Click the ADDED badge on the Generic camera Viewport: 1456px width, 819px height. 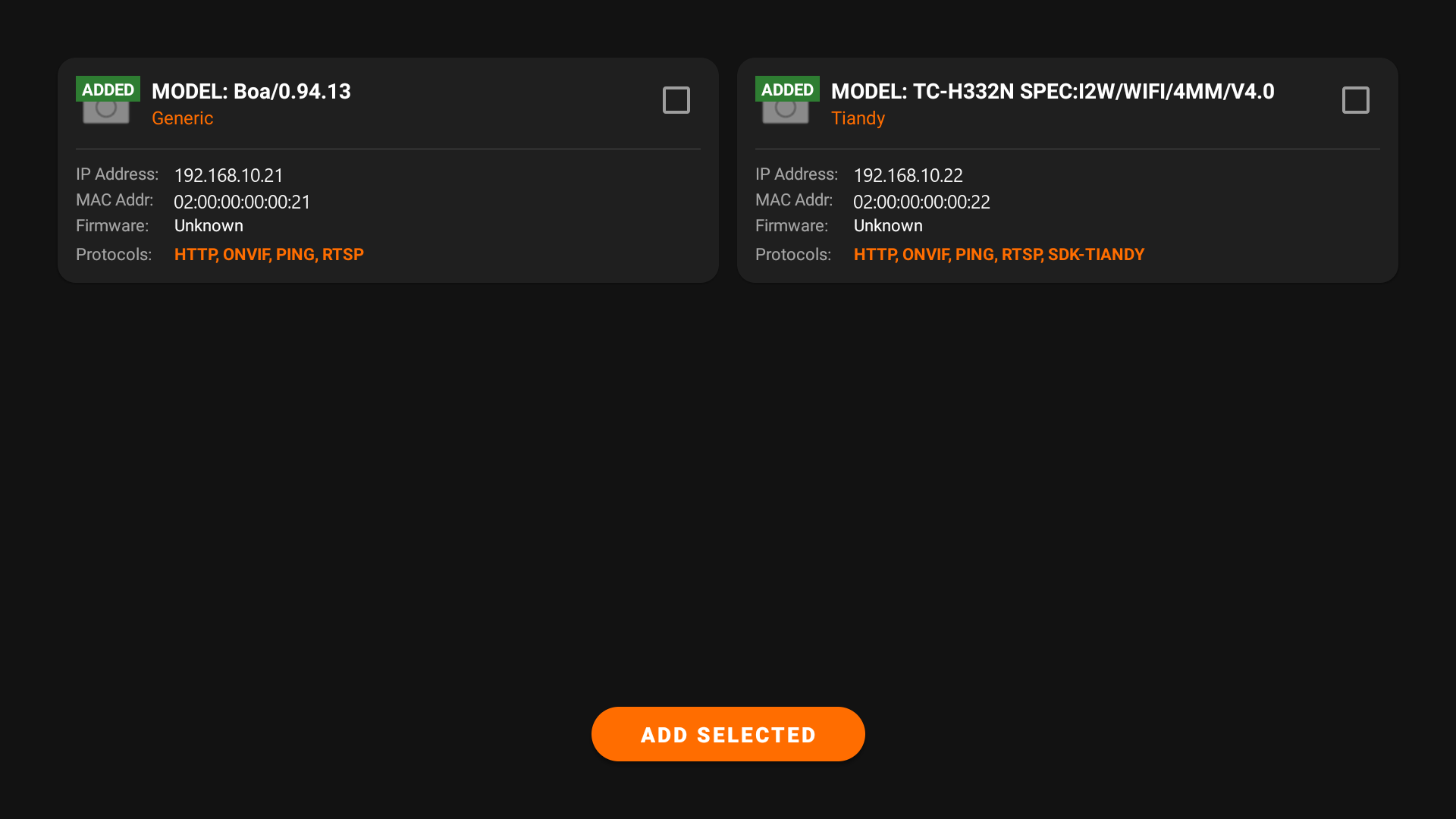[108, 89]
